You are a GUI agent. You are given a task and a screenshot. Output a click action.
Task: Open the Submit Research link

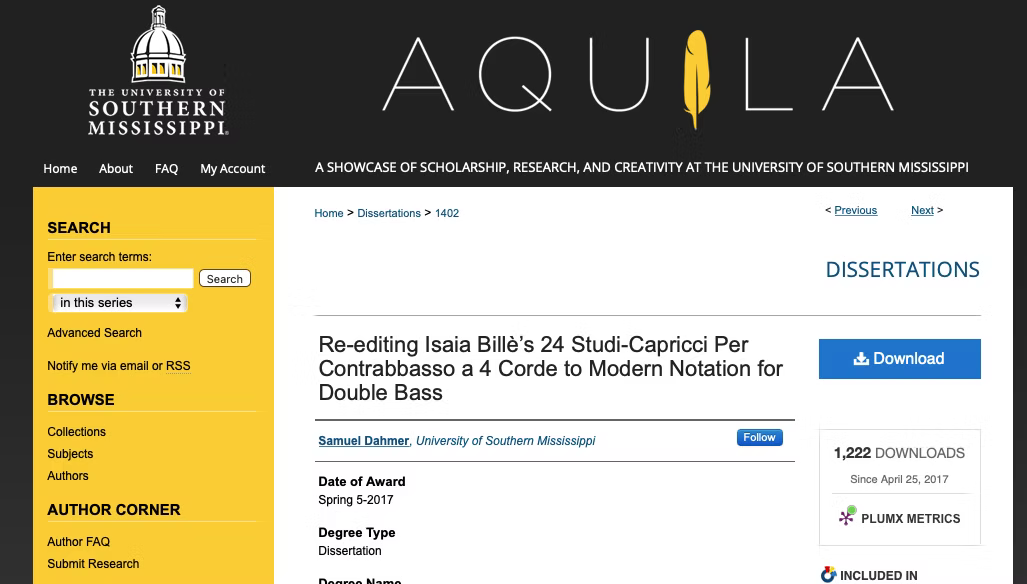93,564
